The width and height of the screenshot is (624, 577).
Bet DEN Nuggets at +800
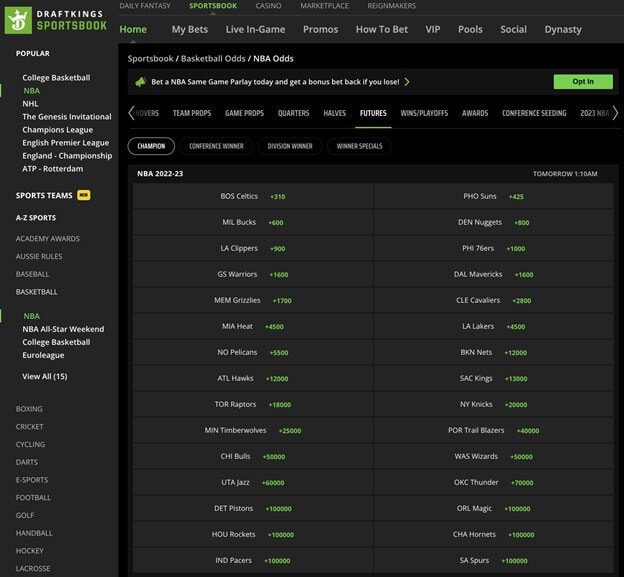tap(494, 222)
